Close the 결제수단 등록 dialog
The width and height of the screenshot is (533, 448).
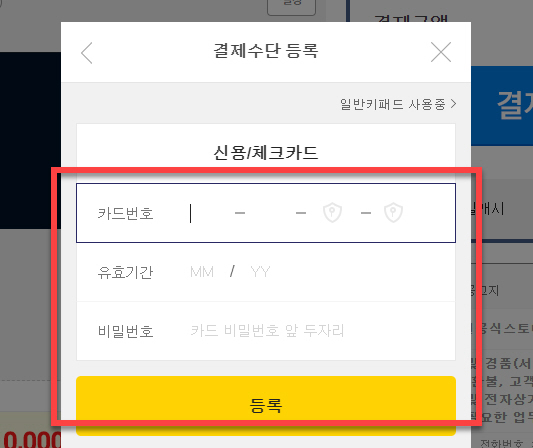441,52
